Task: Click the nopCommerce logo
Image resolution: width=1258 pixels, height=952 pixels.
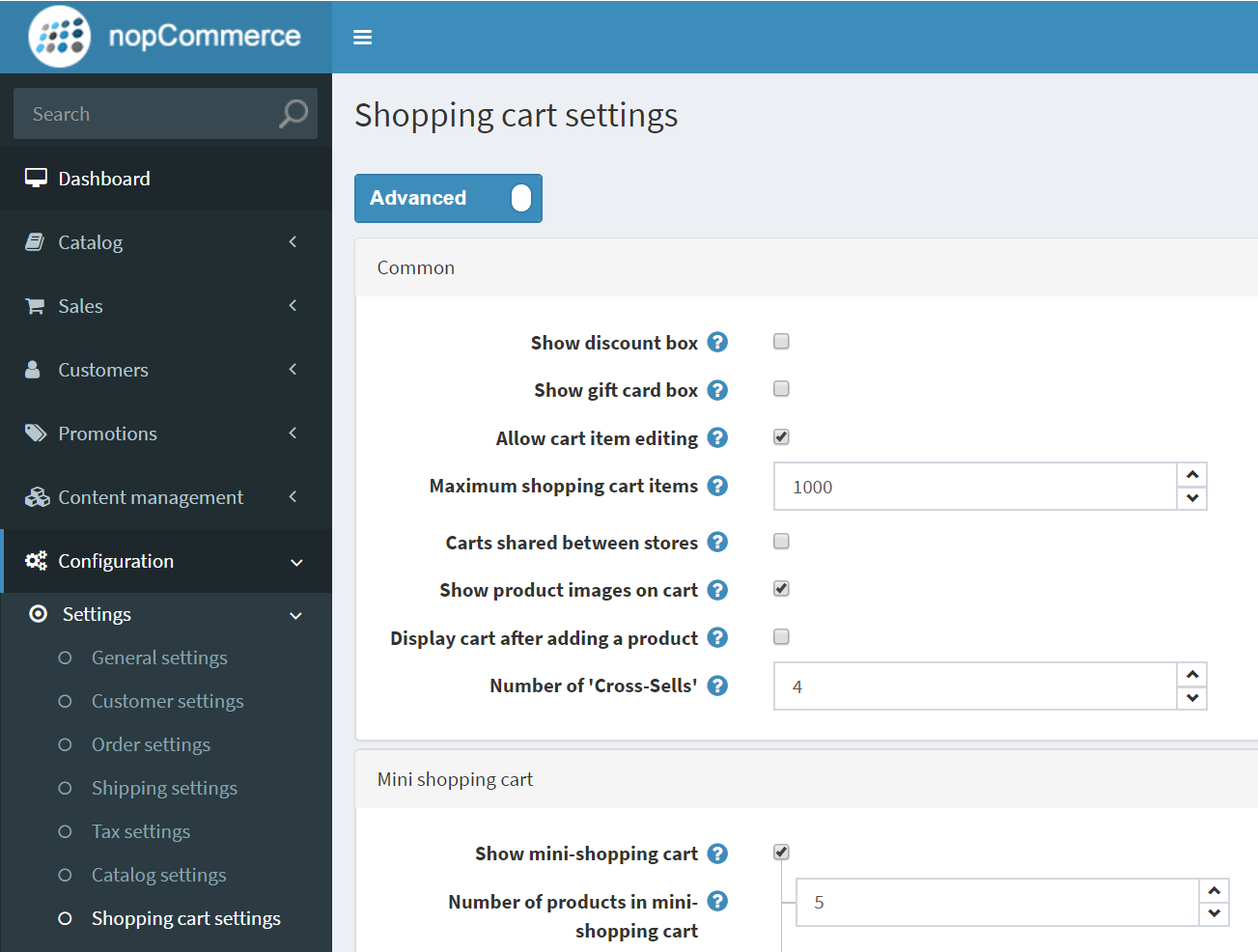Action: [x=165, y=37]
